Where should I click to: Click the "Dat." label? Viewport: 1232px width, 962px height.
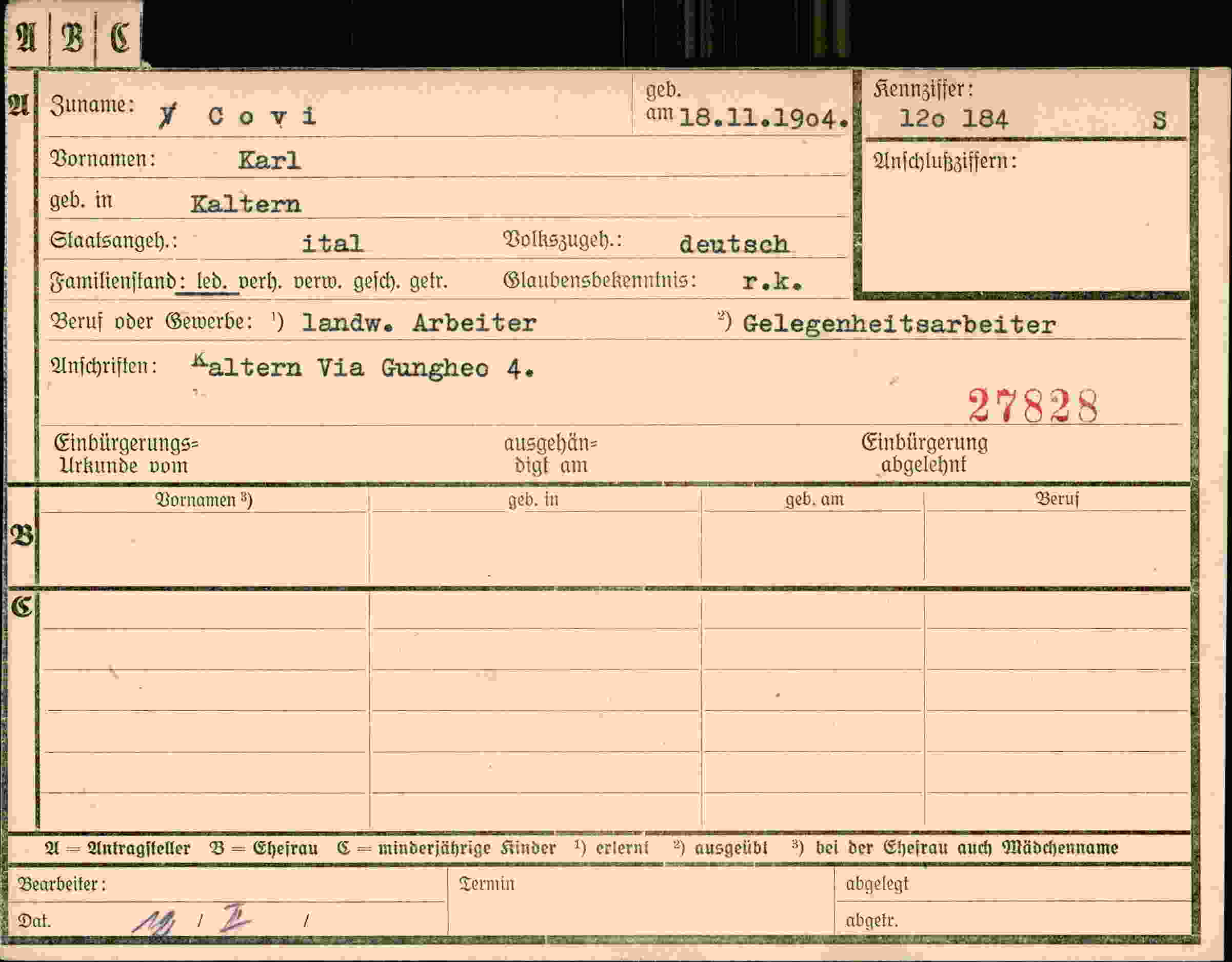click(34, 921)
